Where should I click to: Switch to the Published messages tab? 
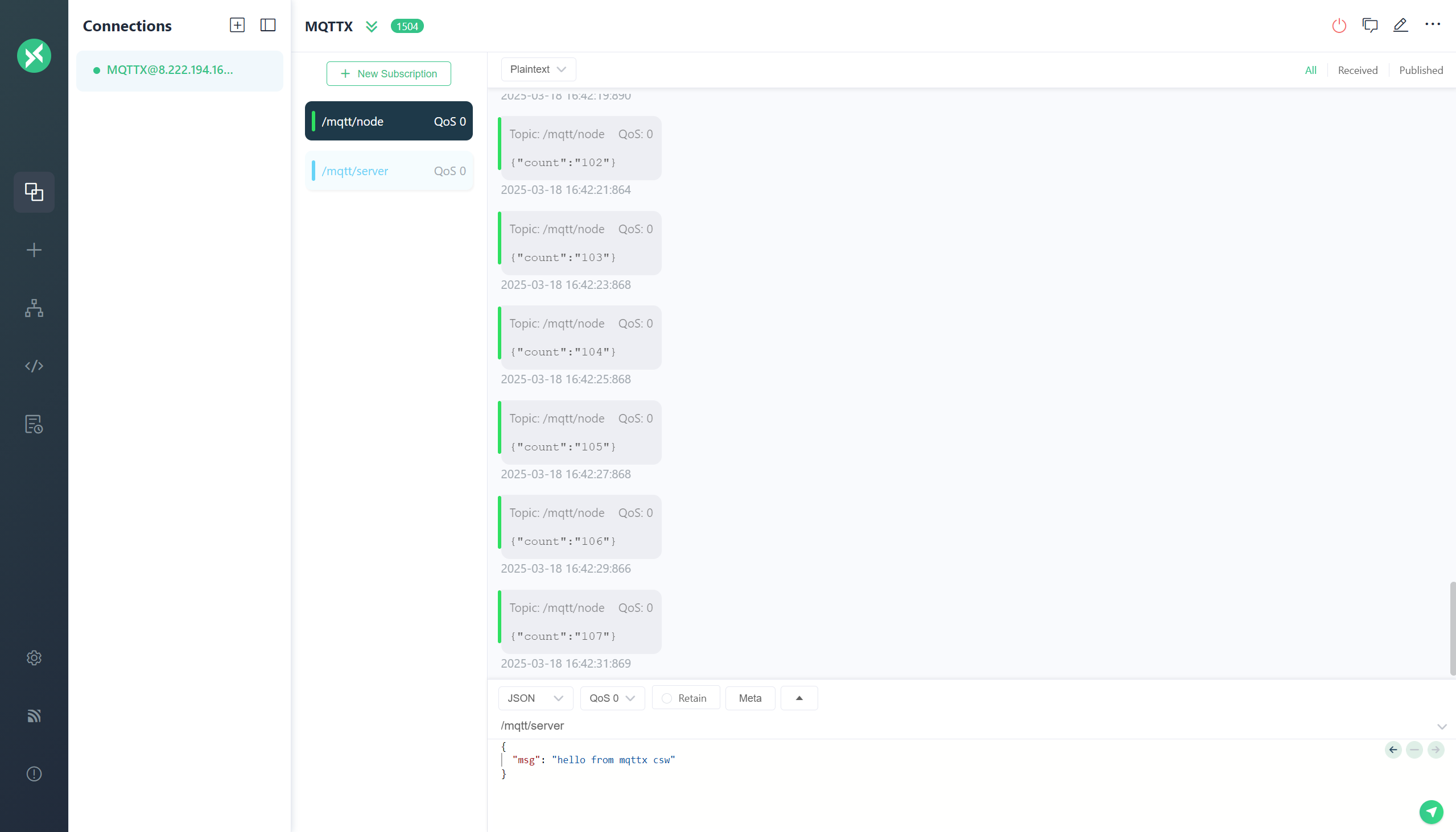1421,71
